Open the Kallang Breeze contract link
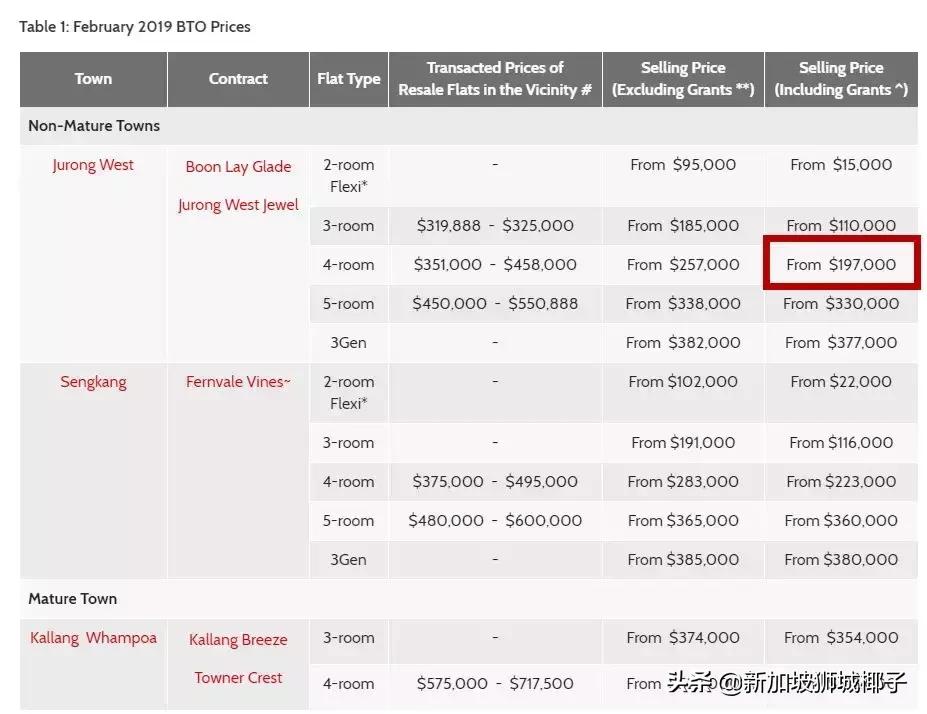927x714 pixels. (x=238, y=640)
